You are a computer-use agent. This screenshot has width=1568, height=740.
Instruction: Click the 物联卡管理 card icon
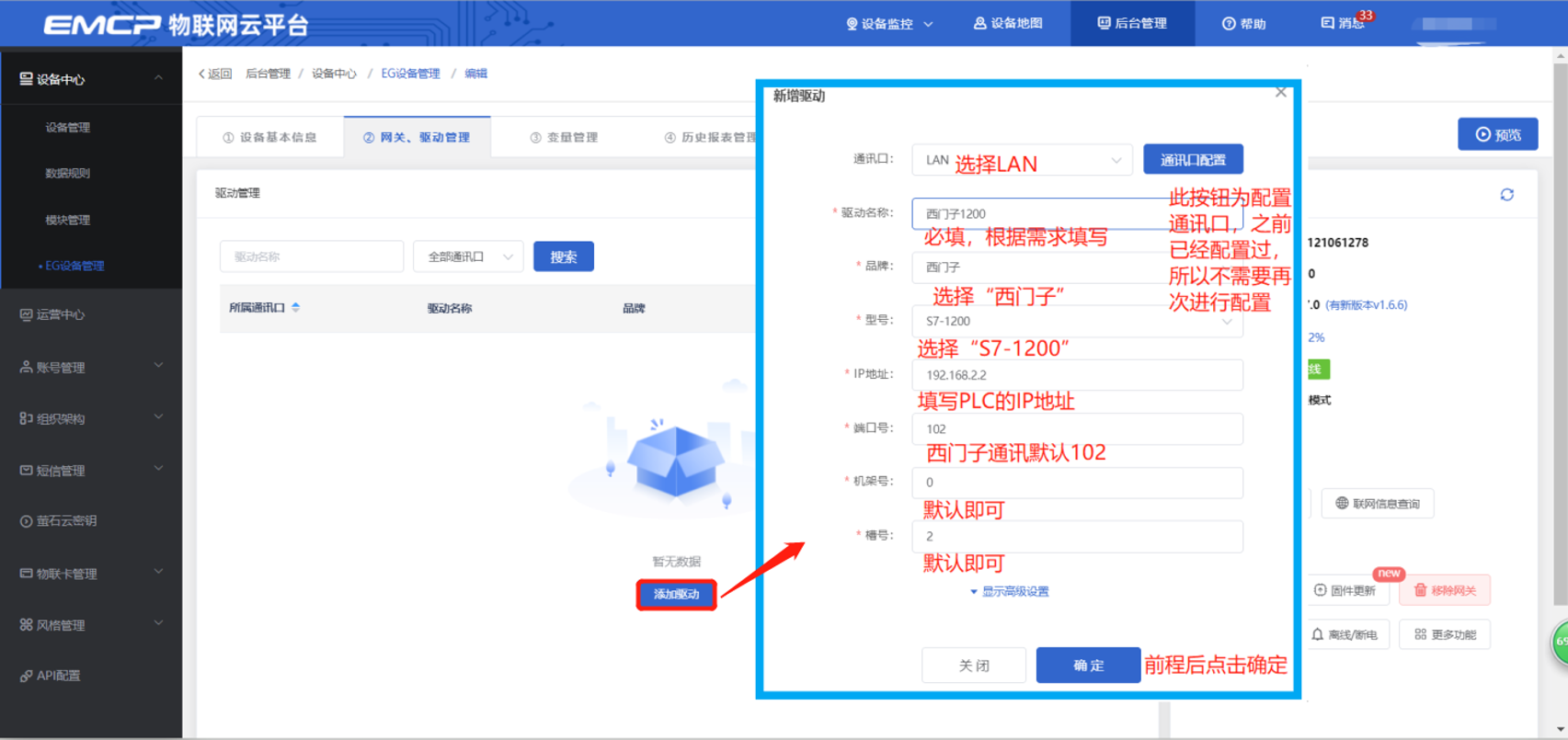point(26,573)
